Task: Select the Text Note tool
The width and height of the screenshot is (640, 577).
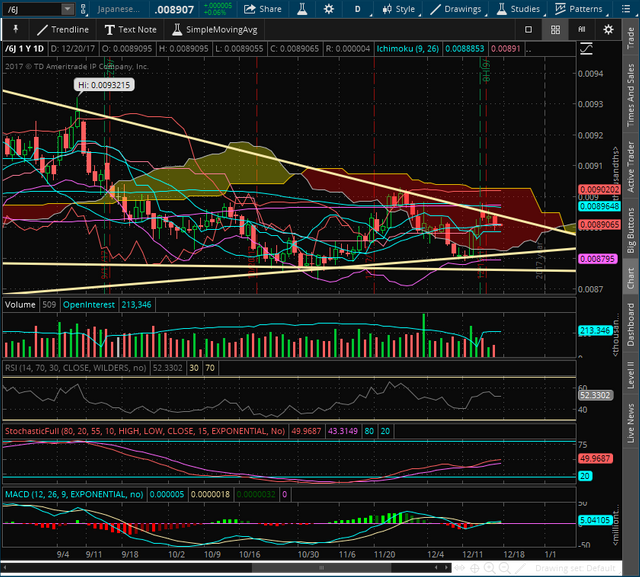Action: point(131,29)
